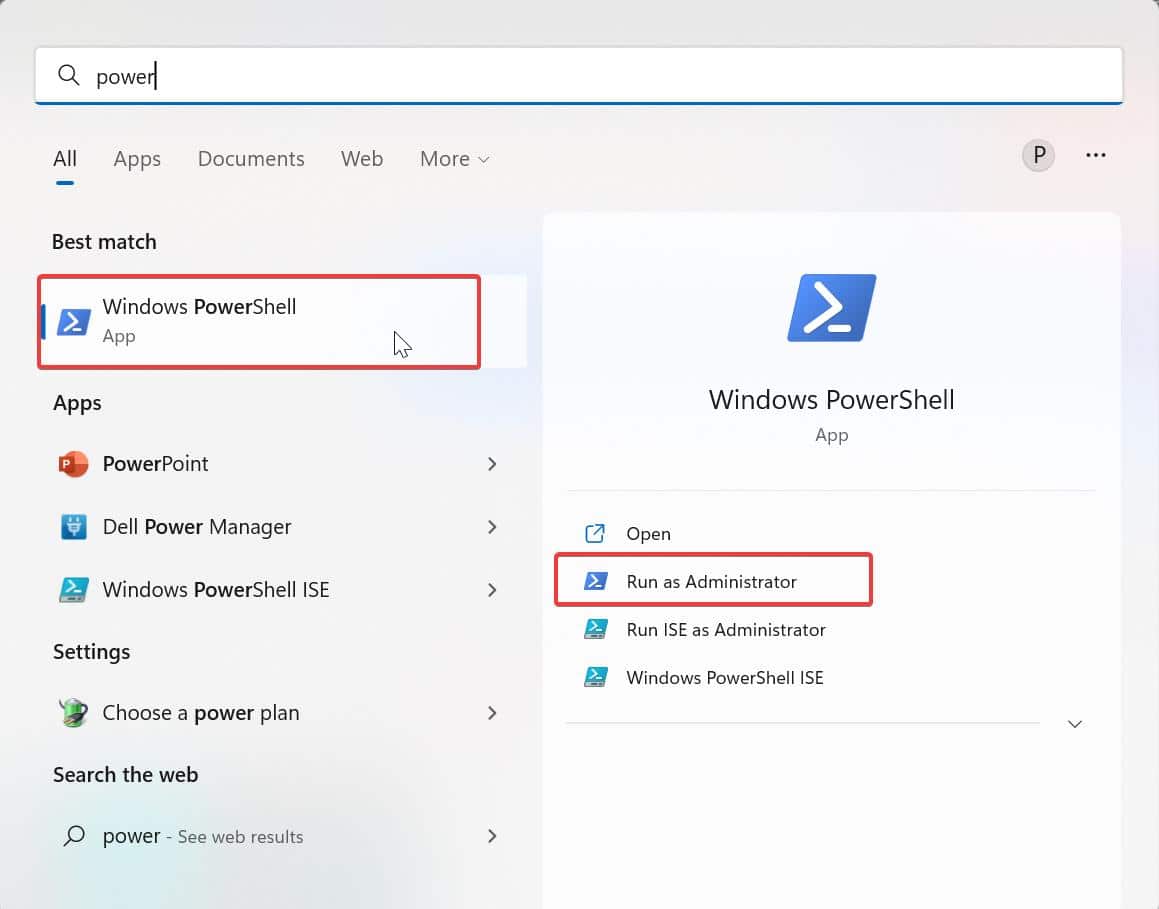Click the Run ISE as Administrator icon
Screen dimensions: 1159x909
[x=595, y=629]
